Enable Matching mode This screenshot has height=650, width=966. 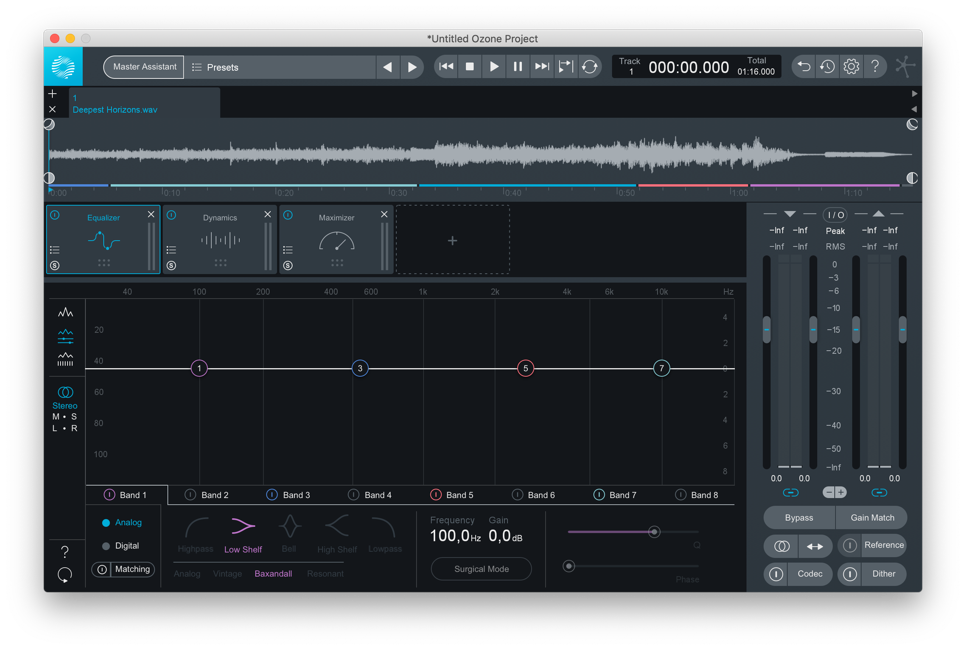point(124,569)
